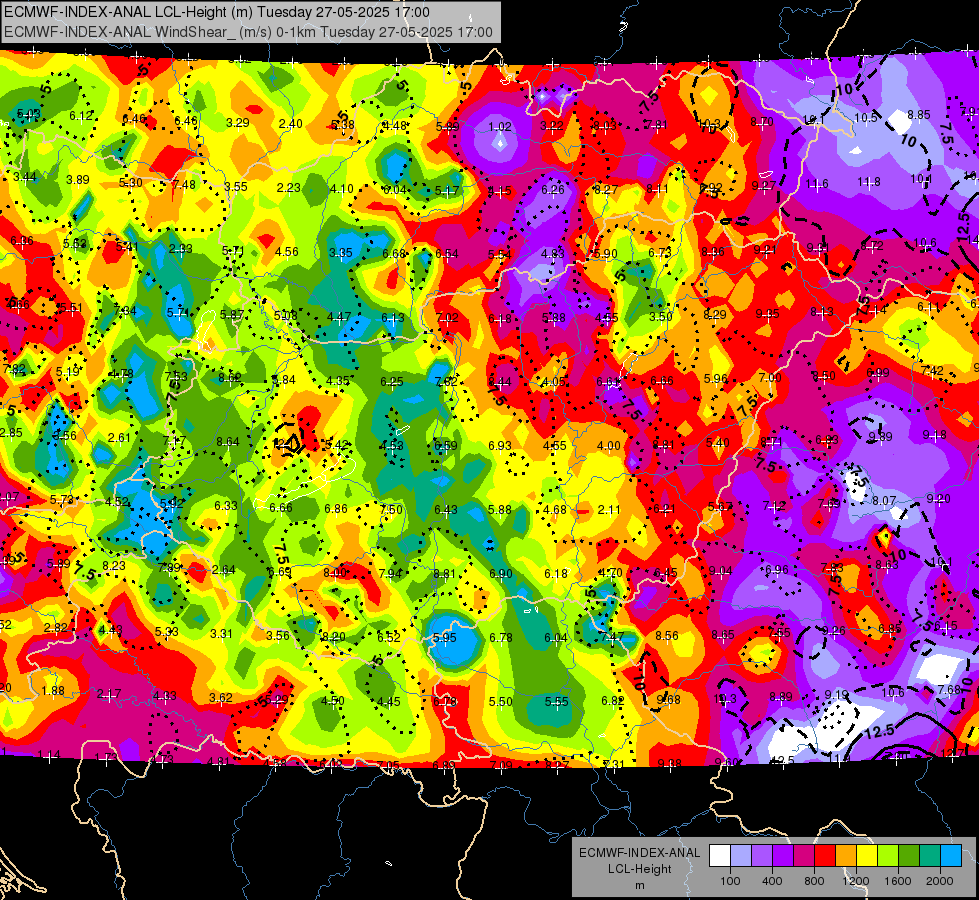Click the wind shear value 6.52
This screenshot has height=900, width=979.
pyautogui.click(x=388, y=638)
